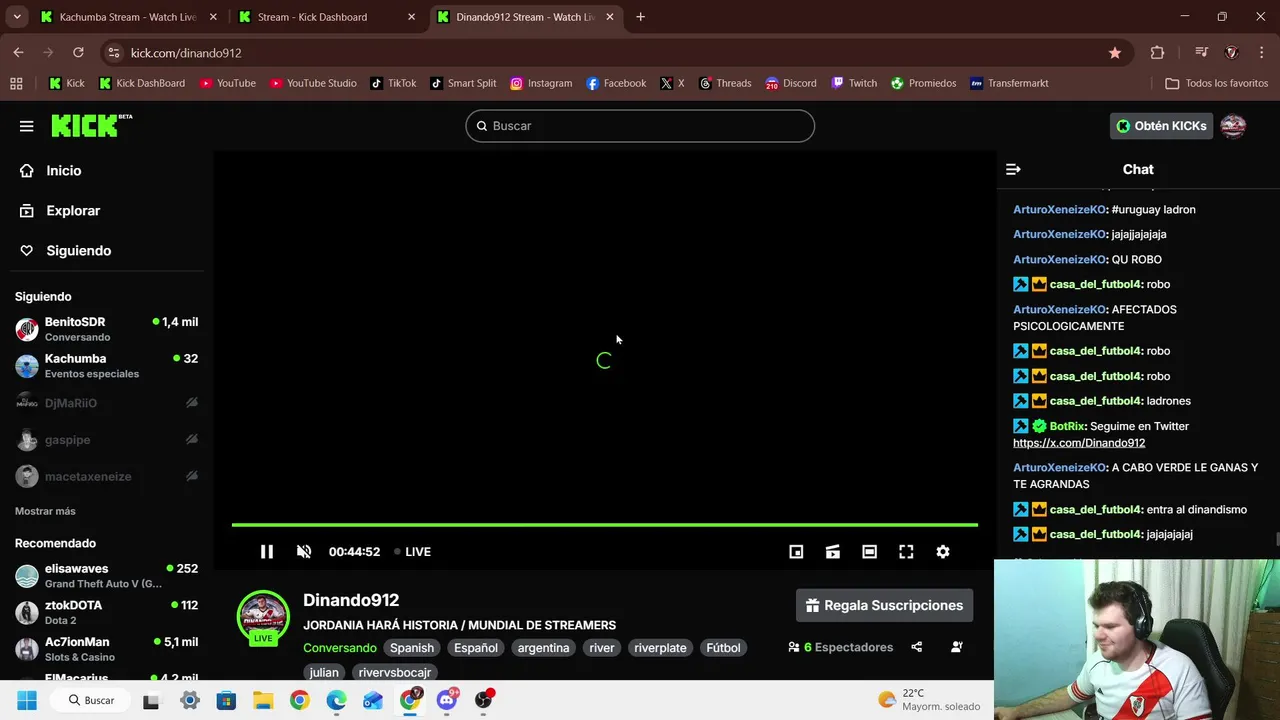Open Ac7ionMan recommended channel

pyautogui.click(x=107, y=650)
